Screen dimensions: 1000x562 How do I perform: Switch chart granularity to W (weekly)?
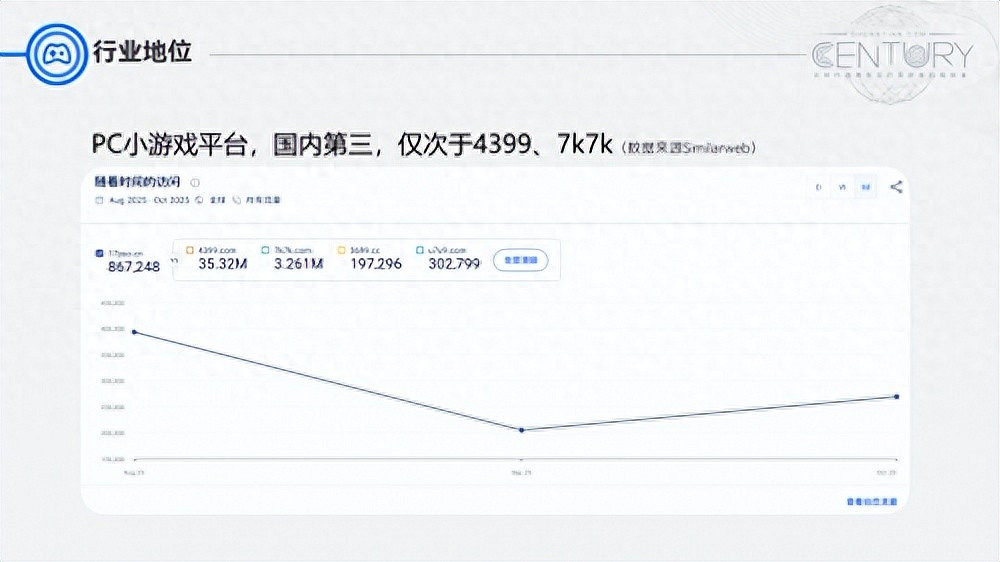tap(842, 187)
